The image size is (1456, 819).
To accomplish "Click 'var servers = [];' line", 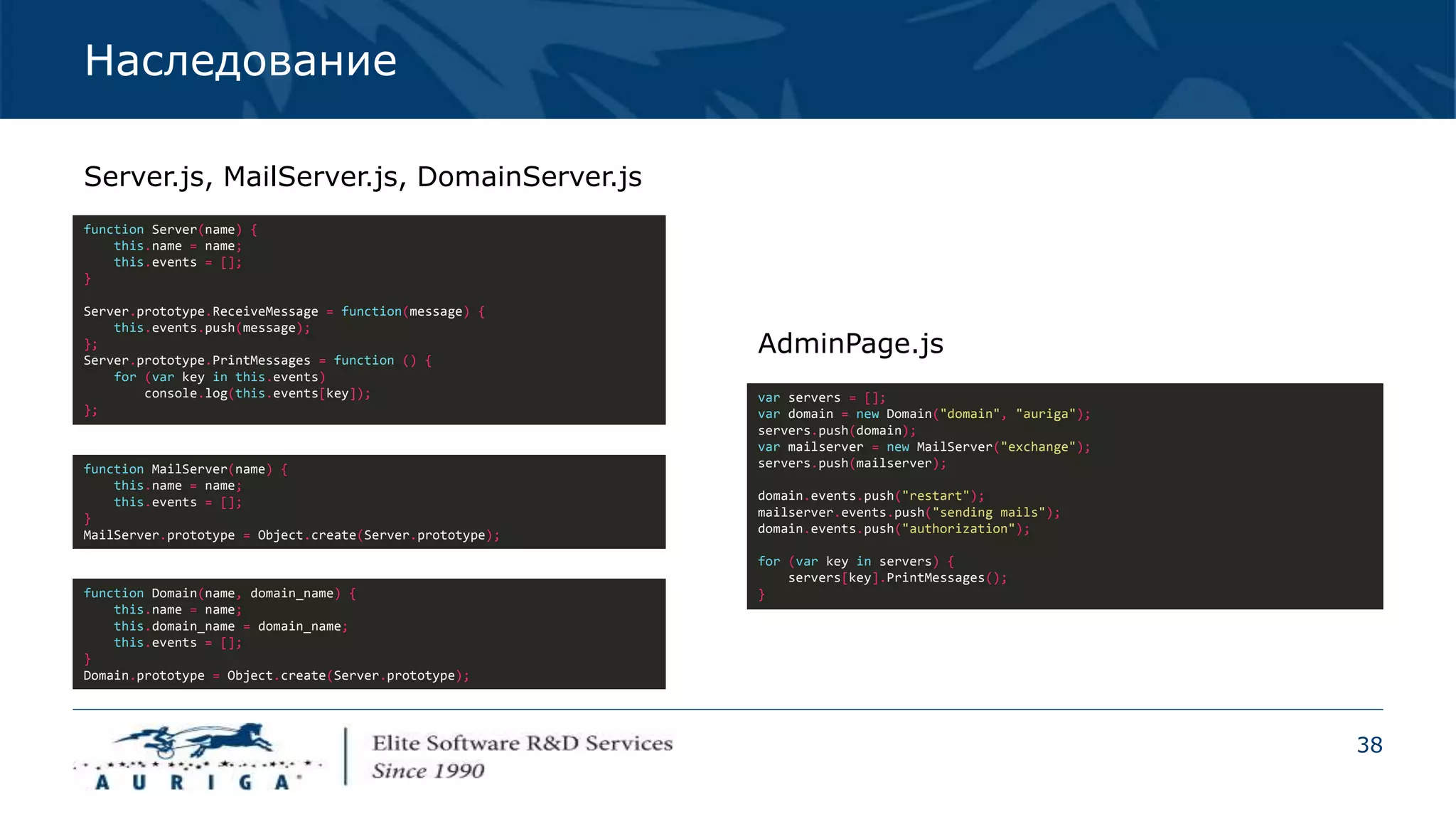I will (x=822, y=397).
